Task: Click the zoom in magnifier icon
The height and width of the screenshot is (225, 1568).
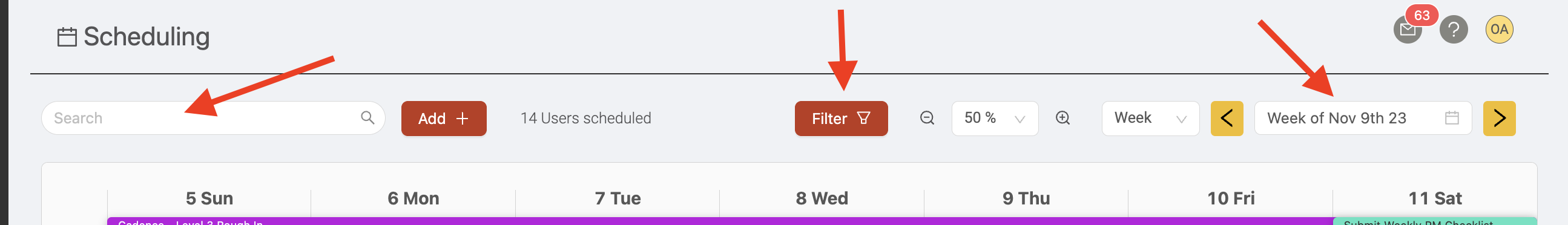Action: point(1062,118)
